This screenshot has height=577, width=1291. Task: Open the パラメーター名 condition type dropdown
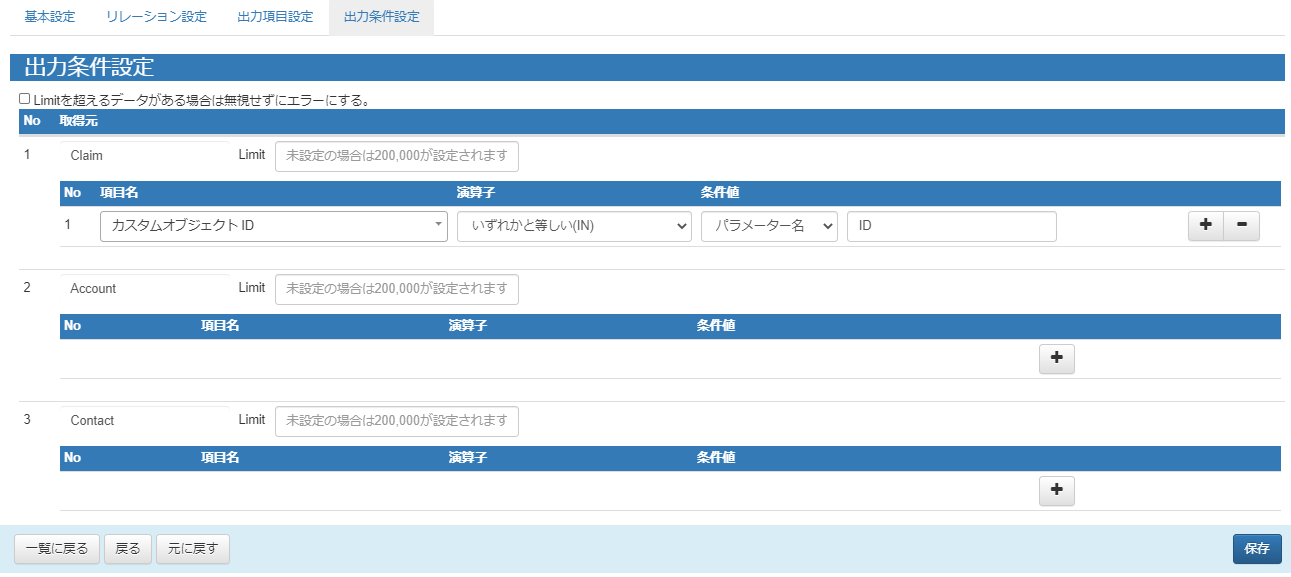point(769,226)
